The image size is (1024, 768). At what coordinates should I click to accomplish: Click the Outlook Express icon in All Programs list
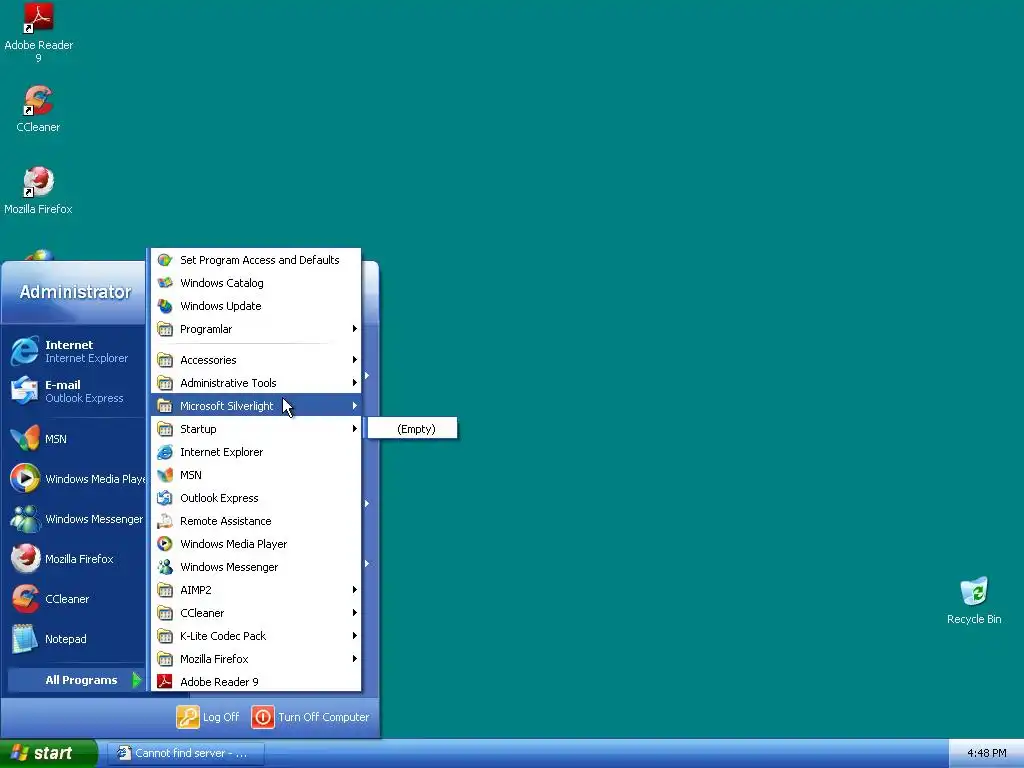165,498
